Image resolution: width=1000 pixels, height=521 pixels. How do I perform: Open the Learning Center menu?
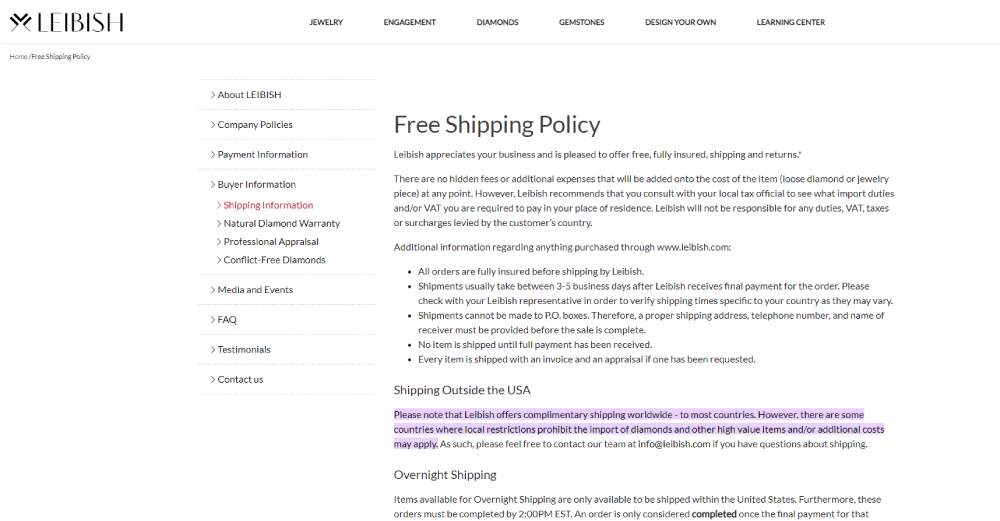point(790,22)
